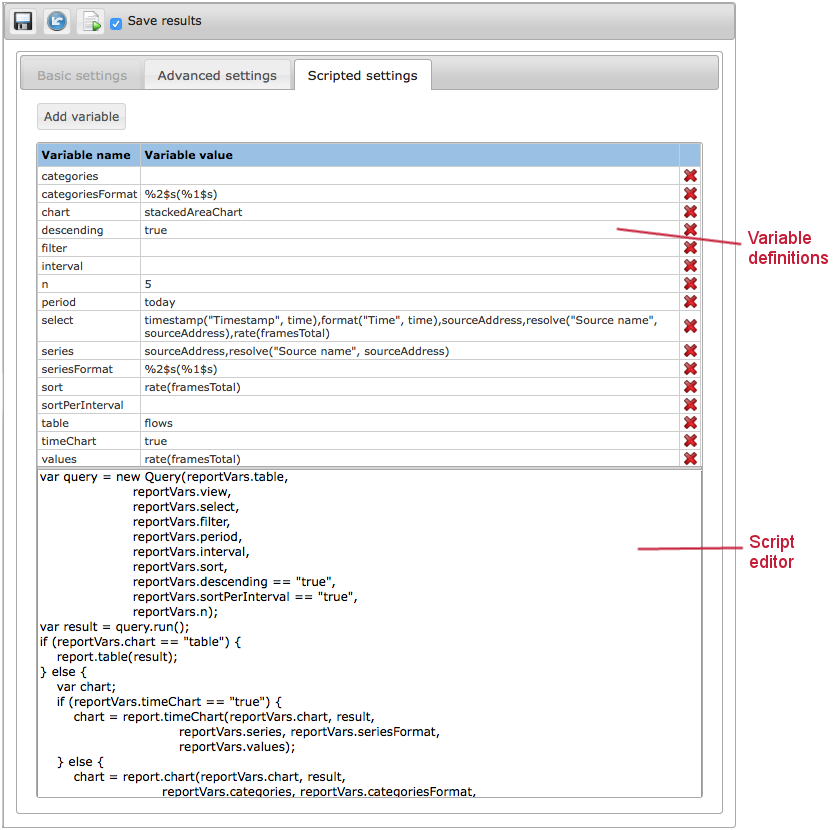Delete the categoriesFormat variable

click(691, 193)
